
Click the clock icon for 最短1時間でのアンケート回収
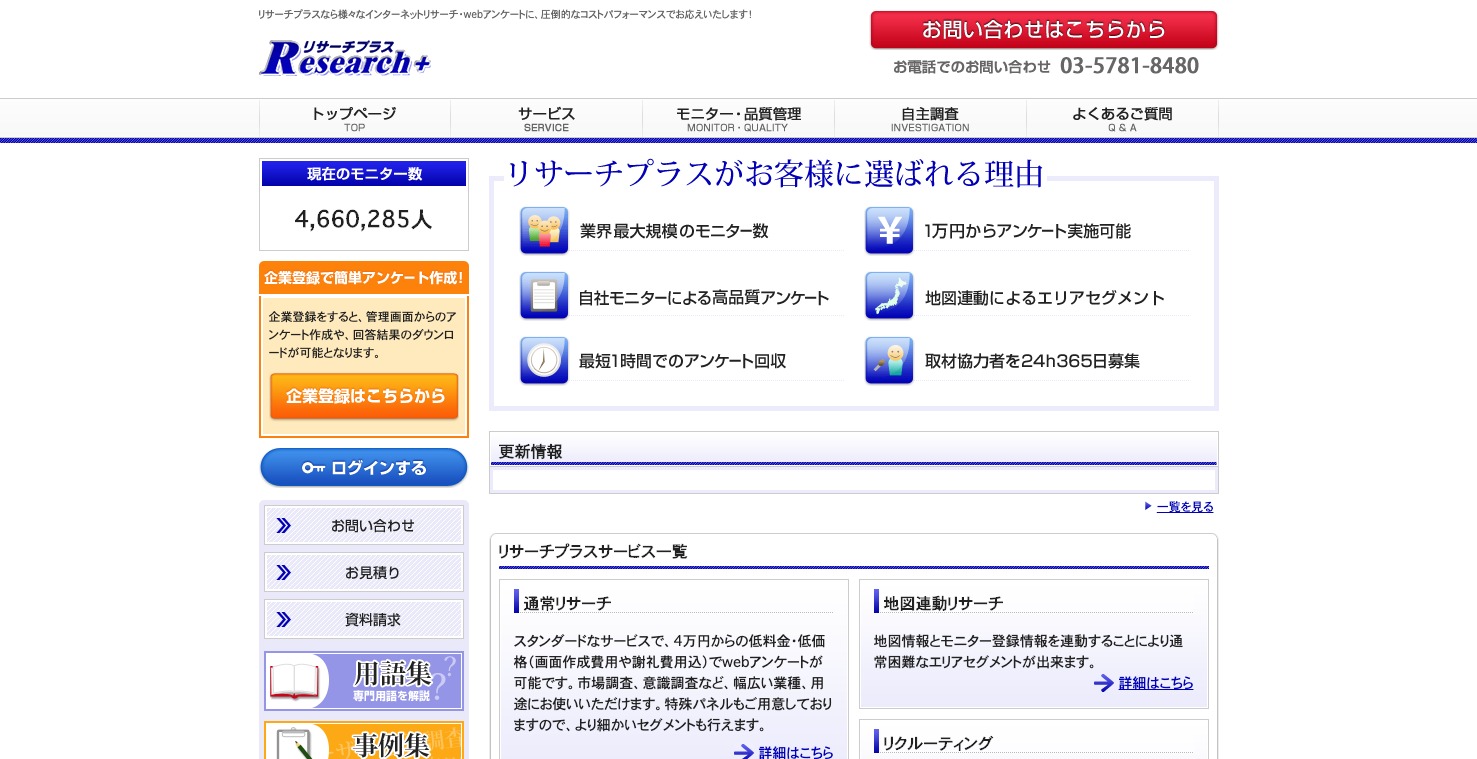click(x=544, y=361)
